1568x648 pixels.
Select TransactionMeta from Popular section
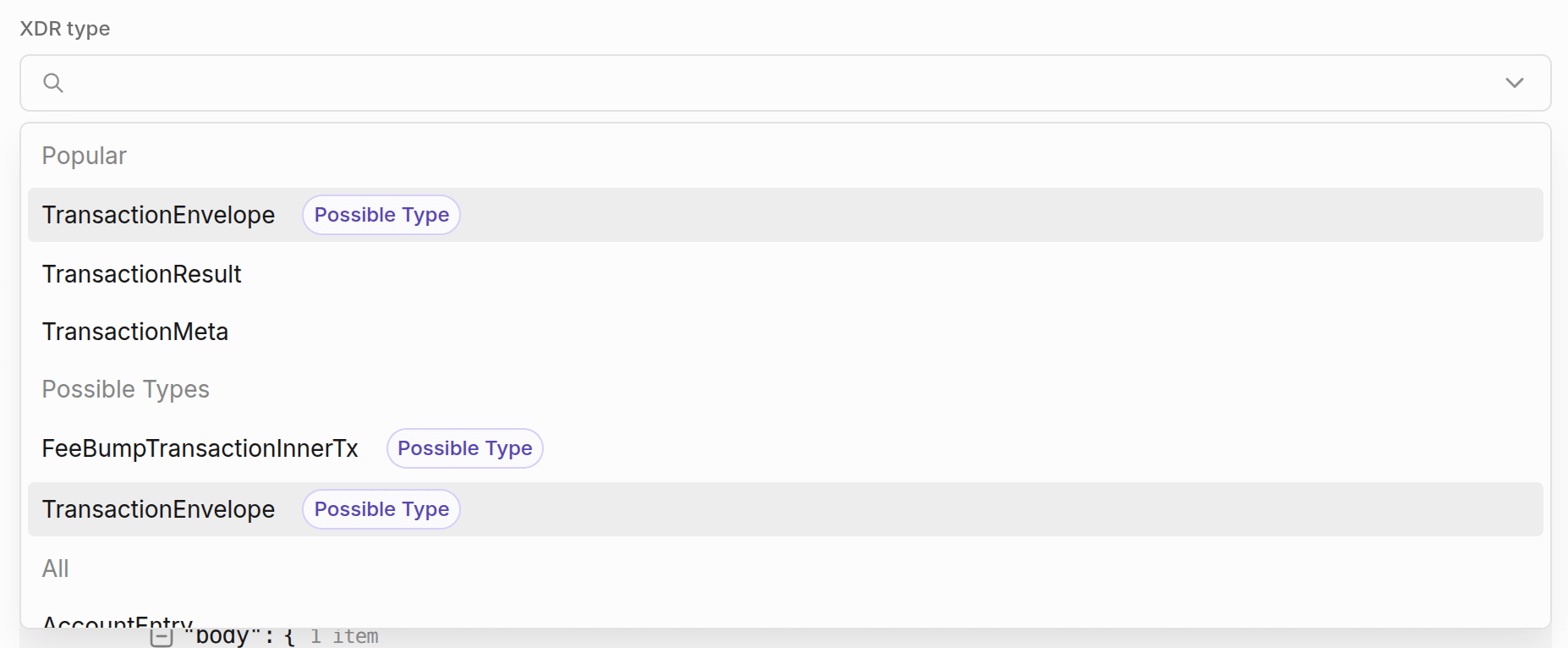coord(135,331)
